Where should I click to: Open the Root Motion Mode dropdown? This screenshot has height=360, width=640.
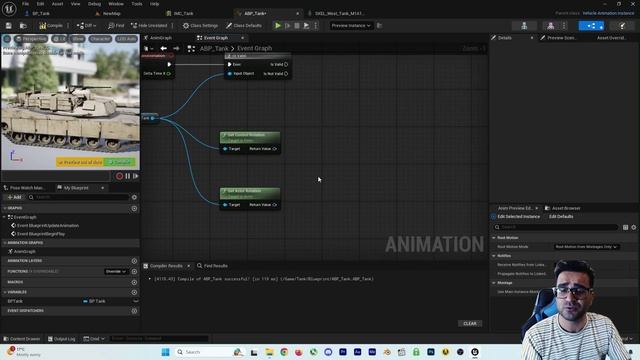[x=587, y=247]
